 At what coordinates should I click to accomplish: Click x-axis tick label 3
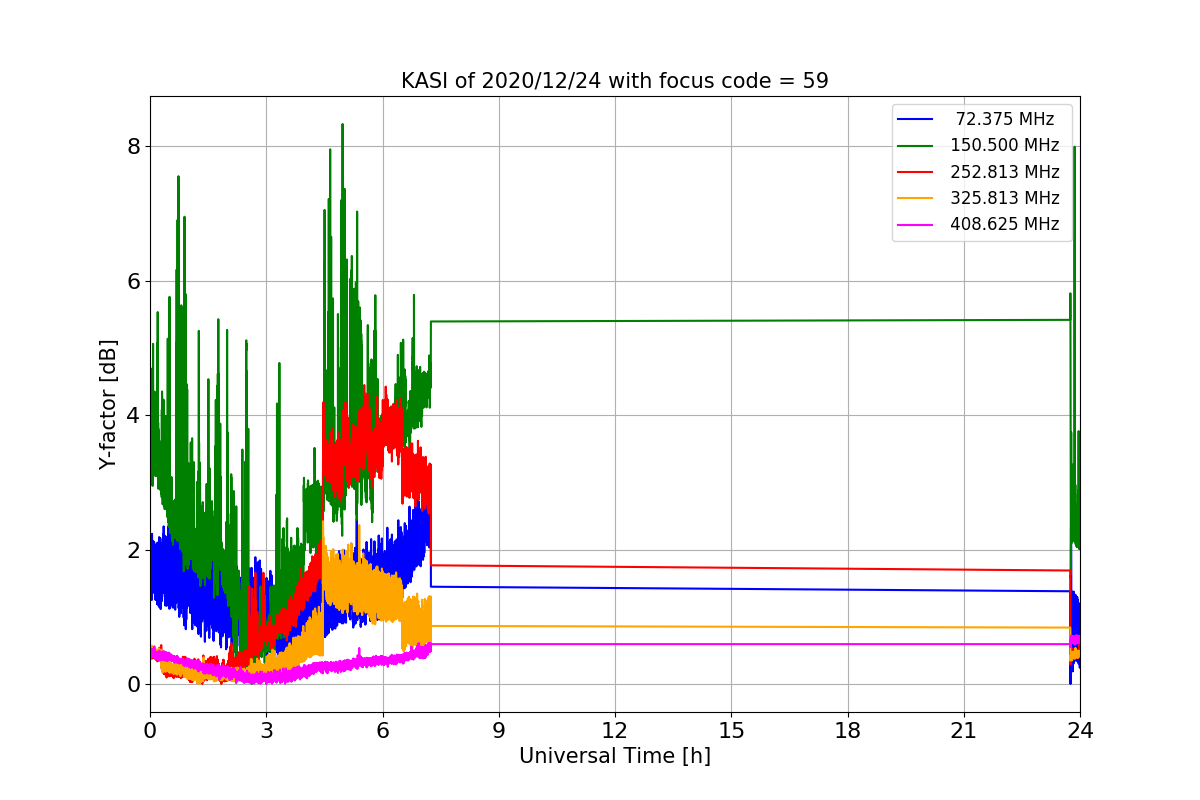pos(266,731)
